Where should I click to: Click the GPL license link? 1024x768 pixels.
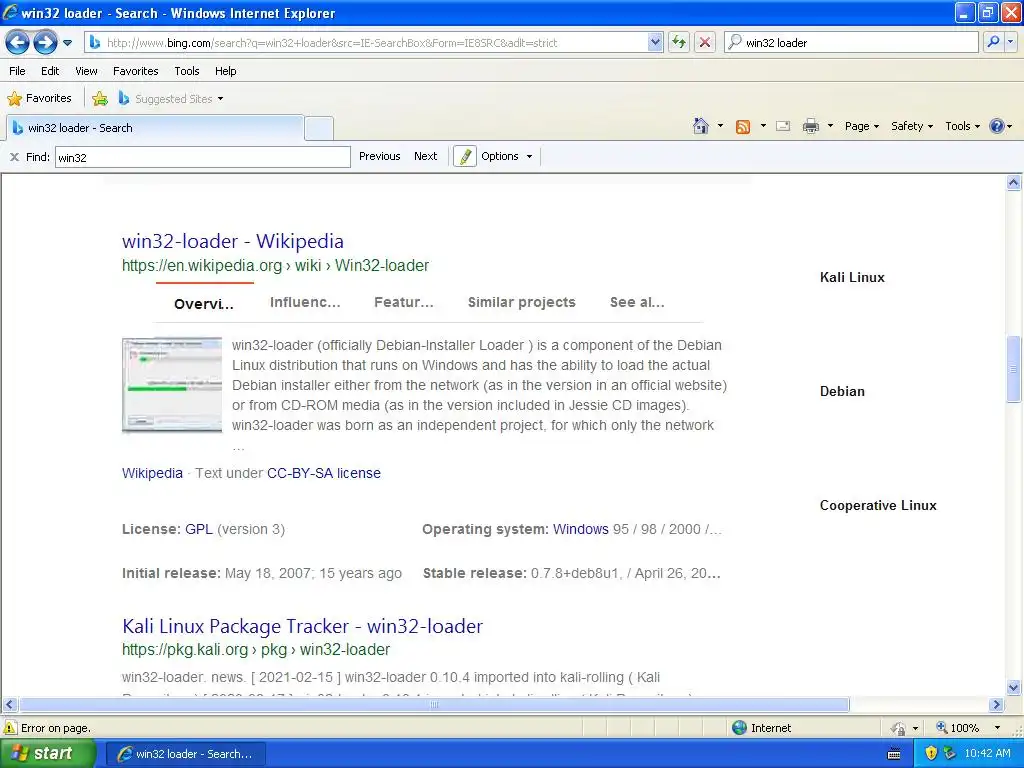[199, 530]
